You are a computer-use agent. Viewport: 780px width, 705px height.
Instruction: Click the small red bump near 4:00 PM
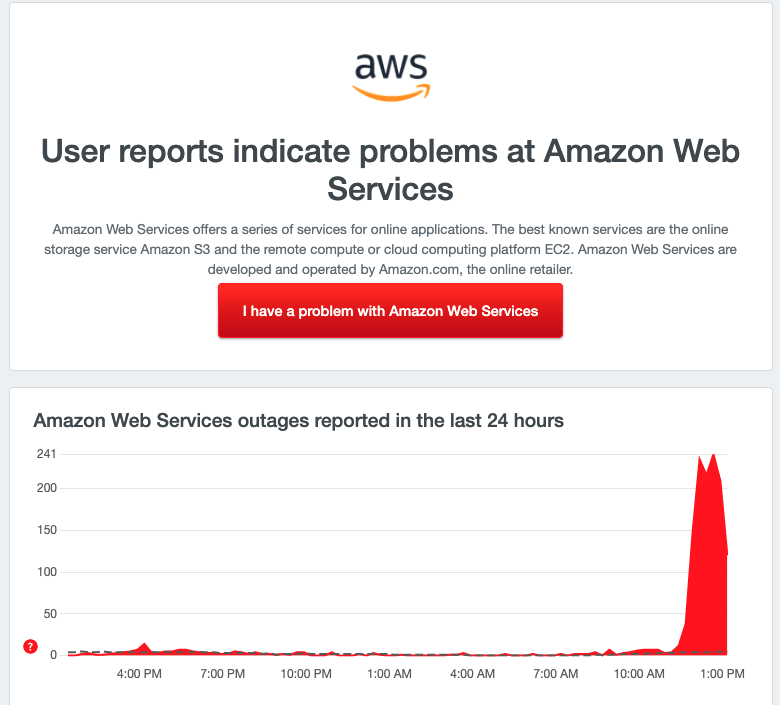(144, 648)
